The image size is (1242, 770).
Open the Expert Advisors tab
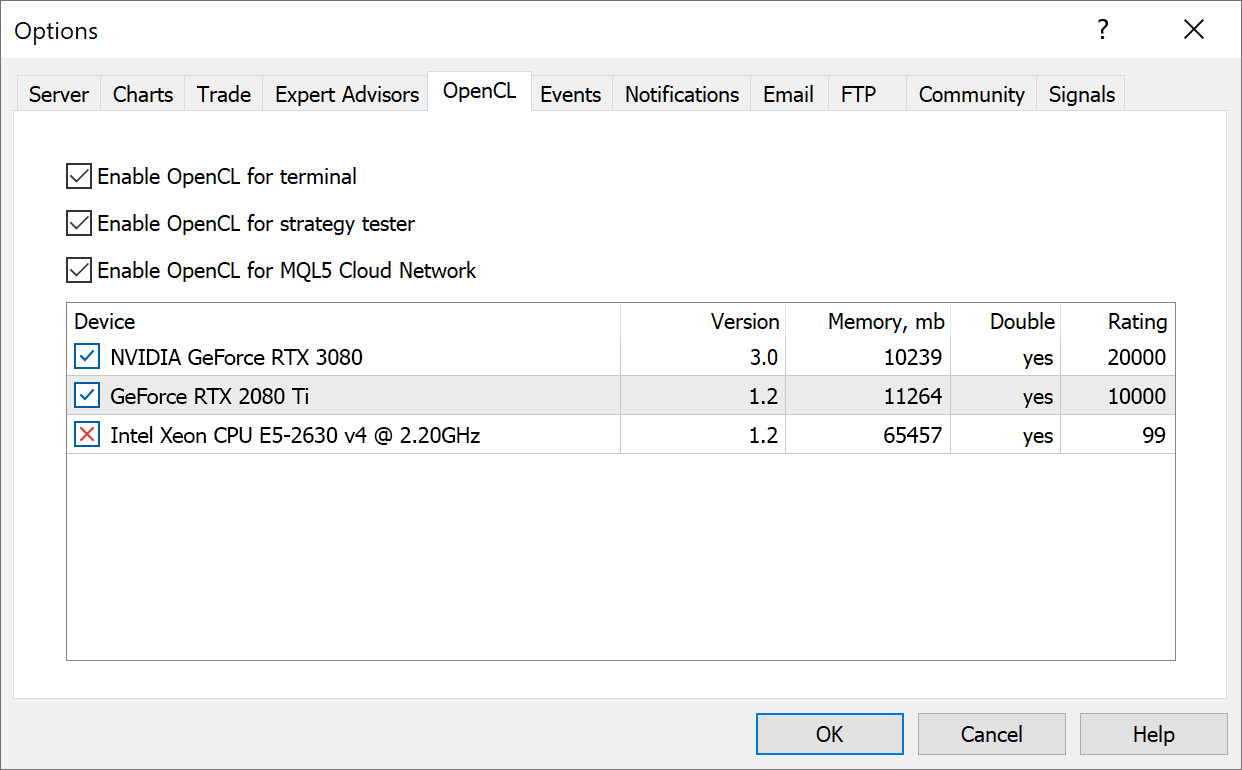(345, 94)
